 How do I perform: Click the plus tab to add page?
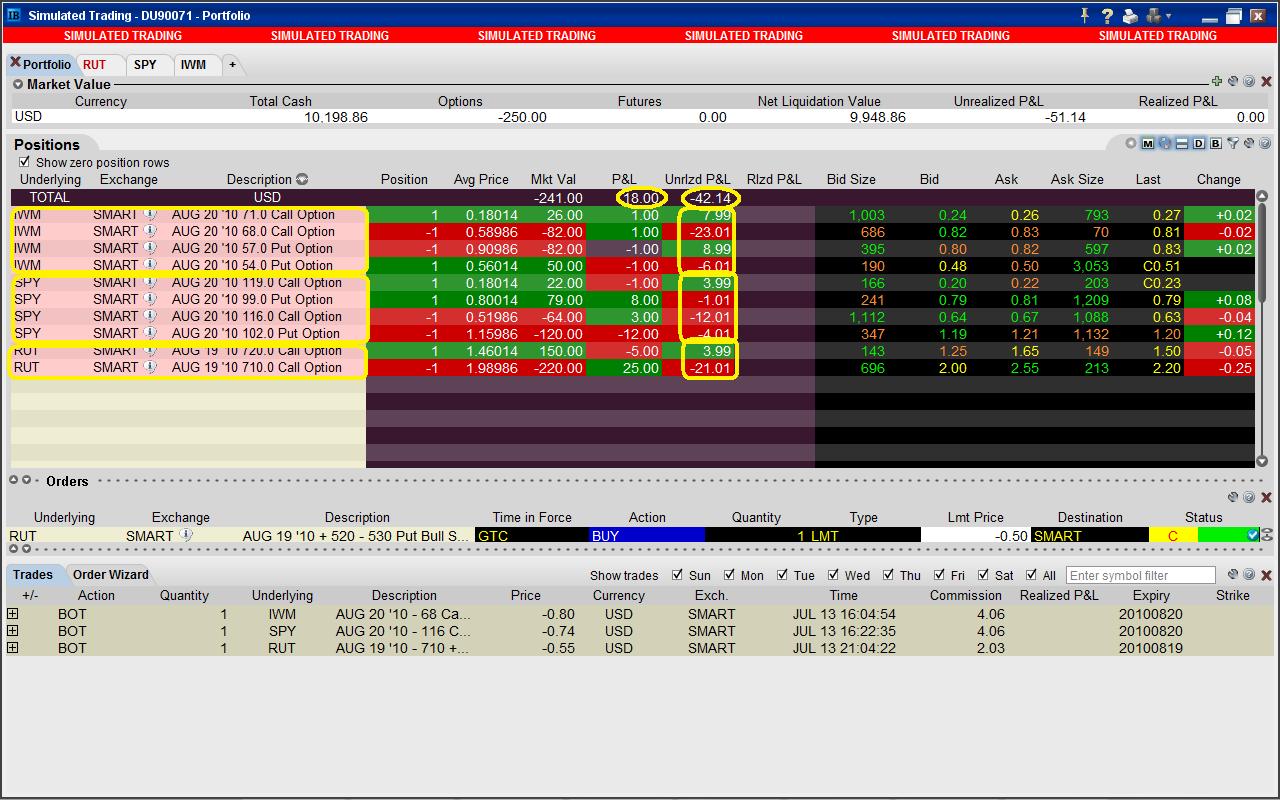232,64
